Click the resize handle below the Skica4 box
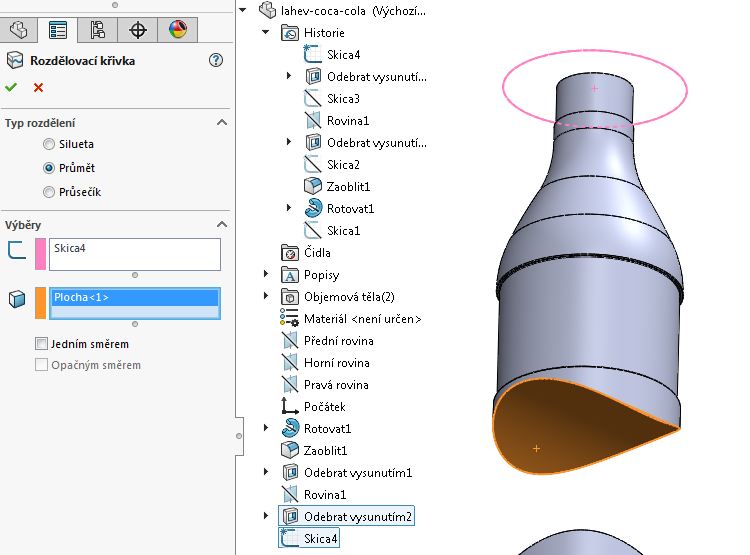750x555 pixels. click(x=135, y=275)
